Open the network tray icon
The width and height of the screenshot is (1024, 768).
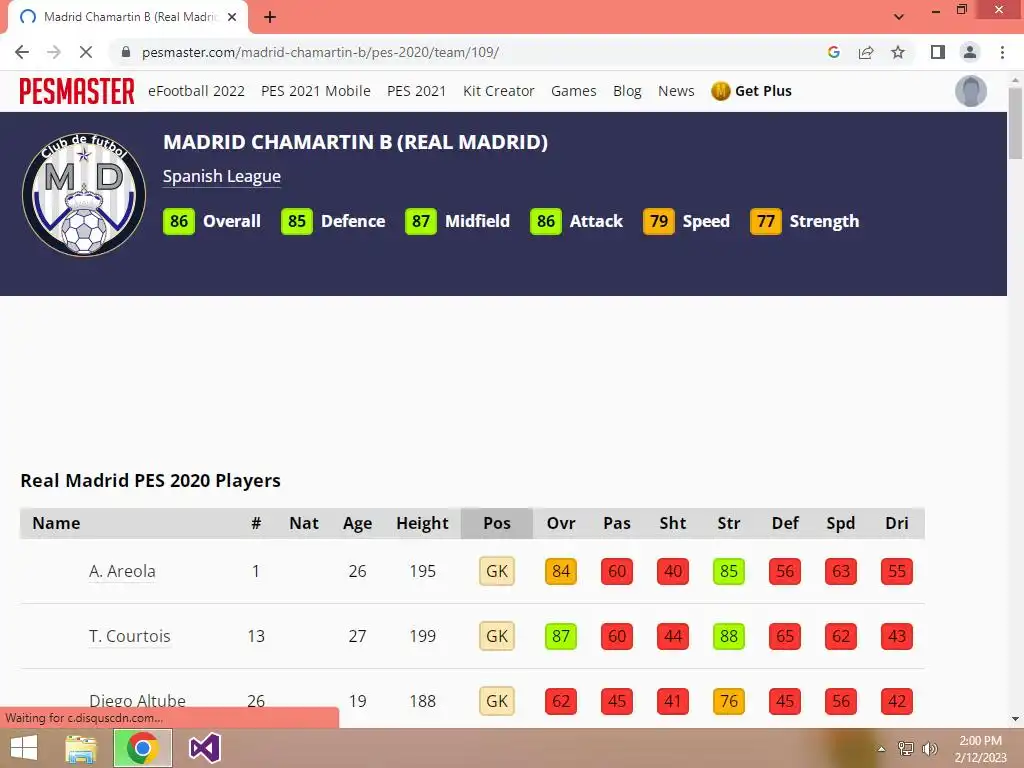click(x=906, y=748)
